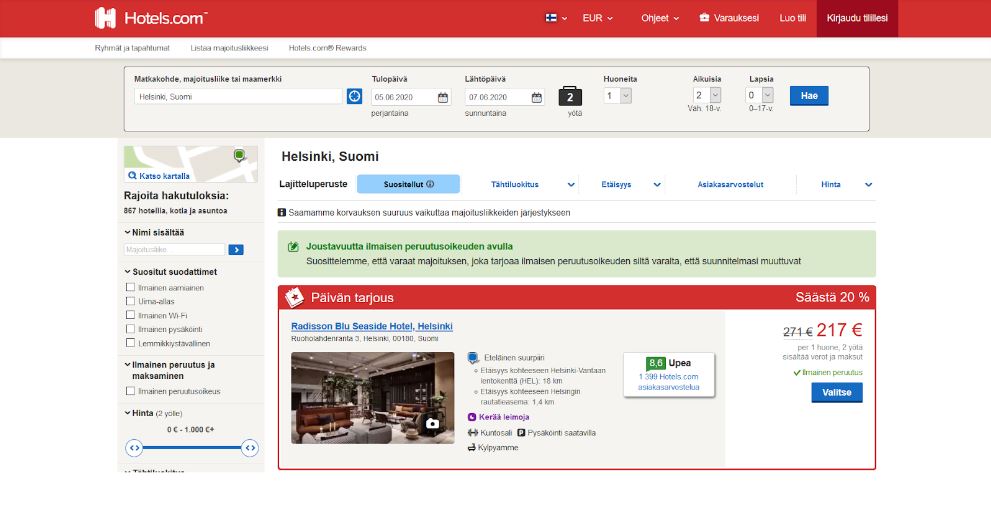Click the Pysäköinti parking icon
The height and width of the screenshot is (513, 991).
[x=521, y=433]
